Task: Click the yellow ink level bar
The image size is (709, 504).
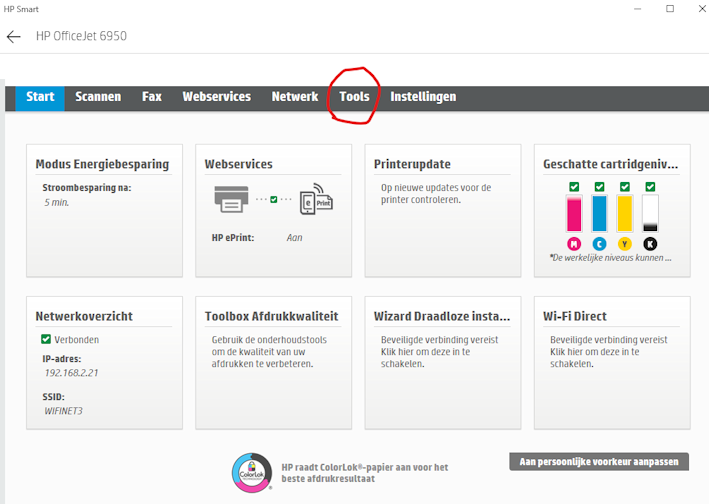Action: click(624, 213)
